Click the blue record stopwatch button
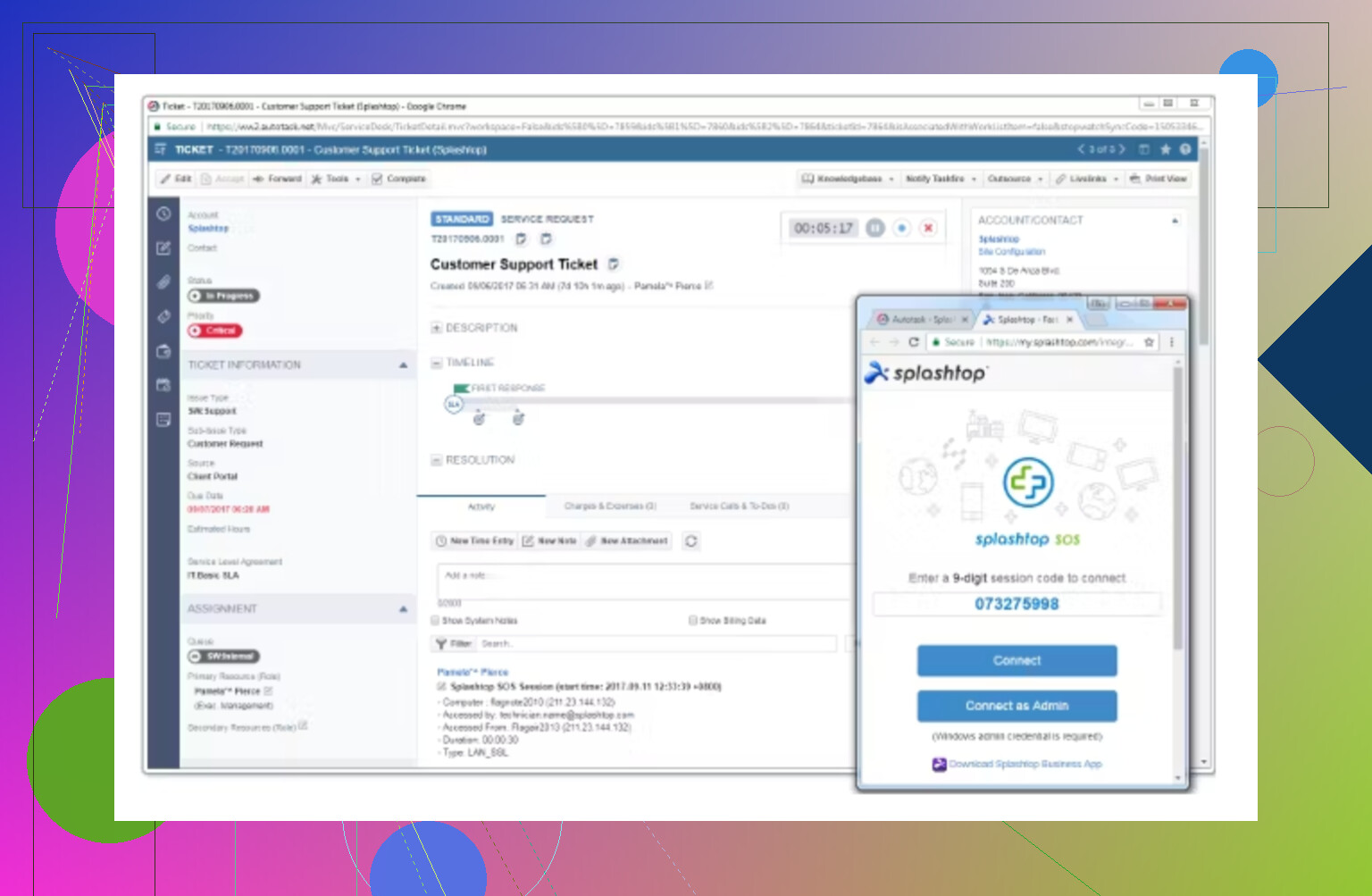This screenshot has height=896, width=1372. point(902,228)
